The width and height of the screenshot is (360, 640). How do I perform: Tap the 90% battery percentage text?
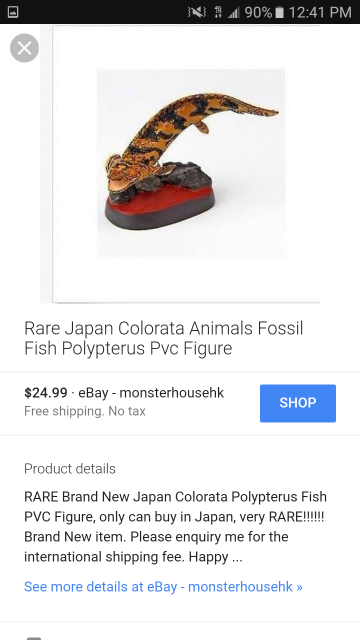pos(258,12)
